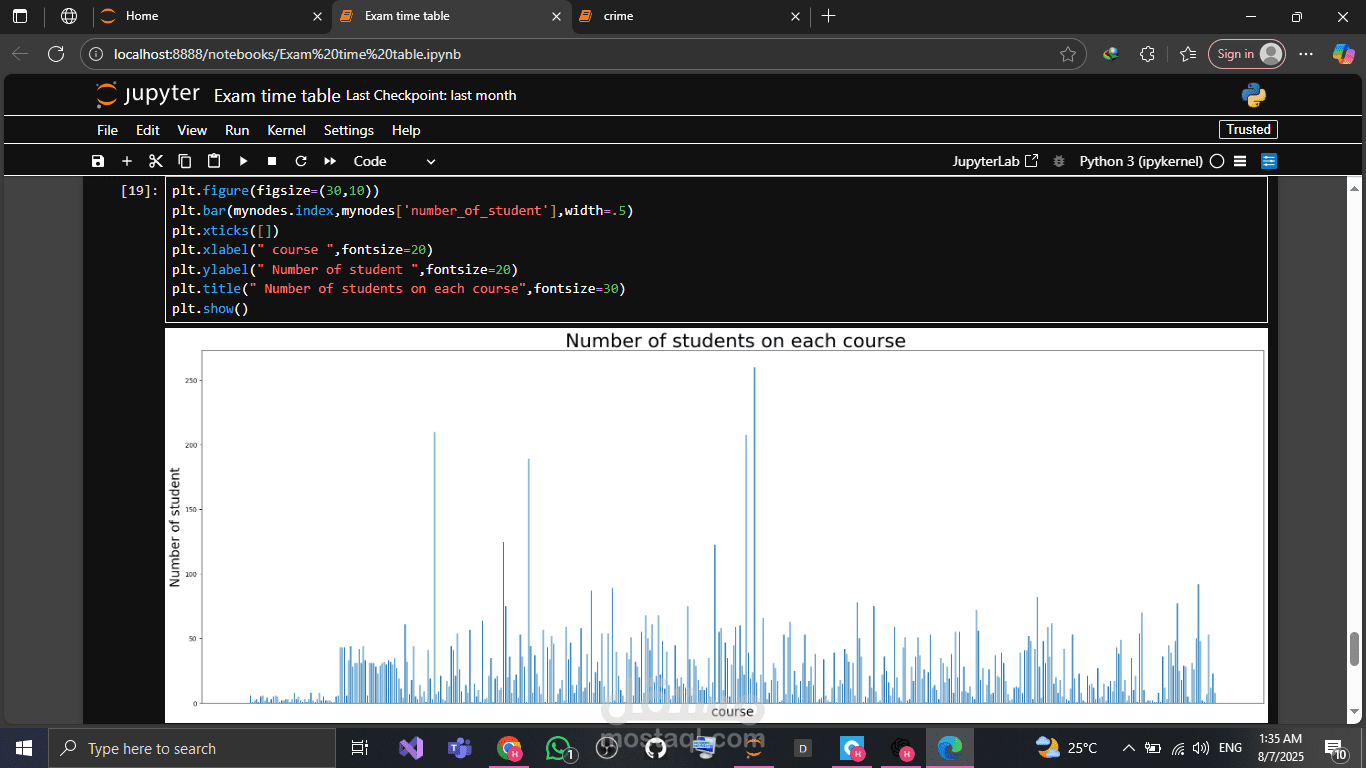Switch kernel via Python 3 (ipykernel)
1366x768 pixels.
[1141, 161]
